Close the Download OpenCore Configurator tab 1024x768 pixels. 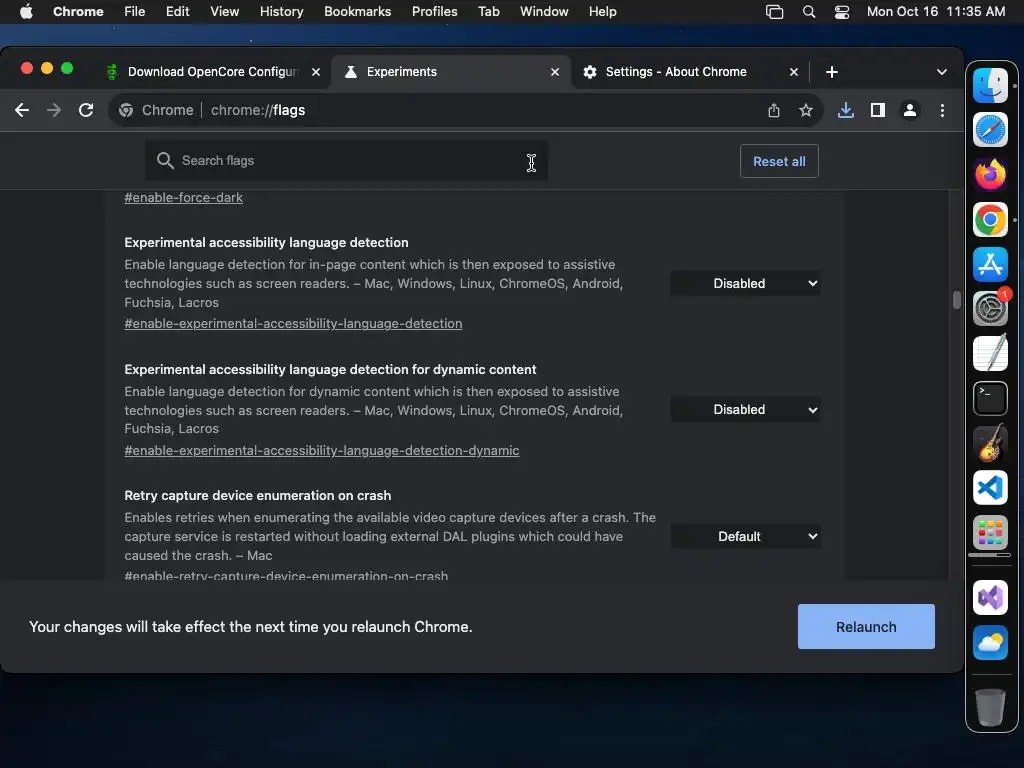tap(315, 72)
